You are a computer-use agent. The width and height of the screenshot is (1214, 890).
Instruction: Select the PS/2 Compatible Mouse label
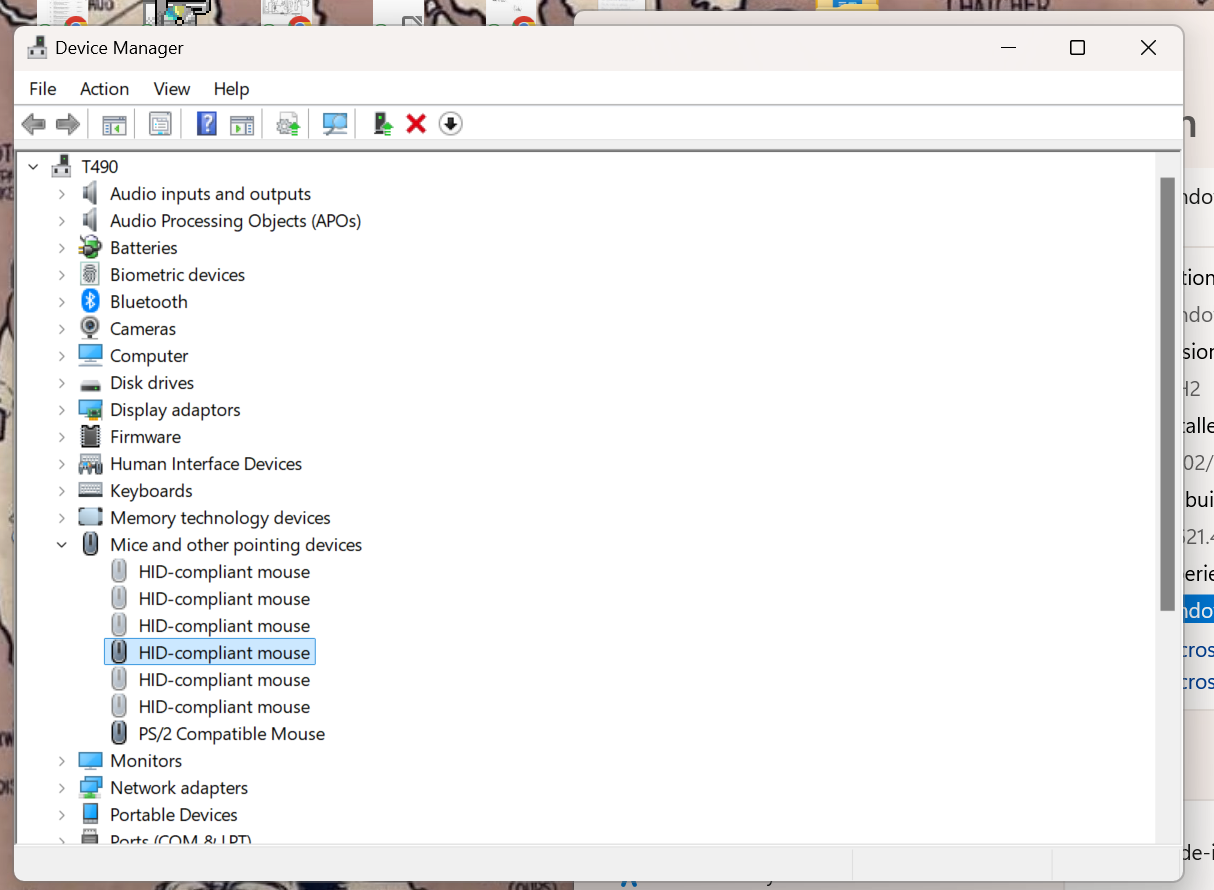click(x=232, y=733)
